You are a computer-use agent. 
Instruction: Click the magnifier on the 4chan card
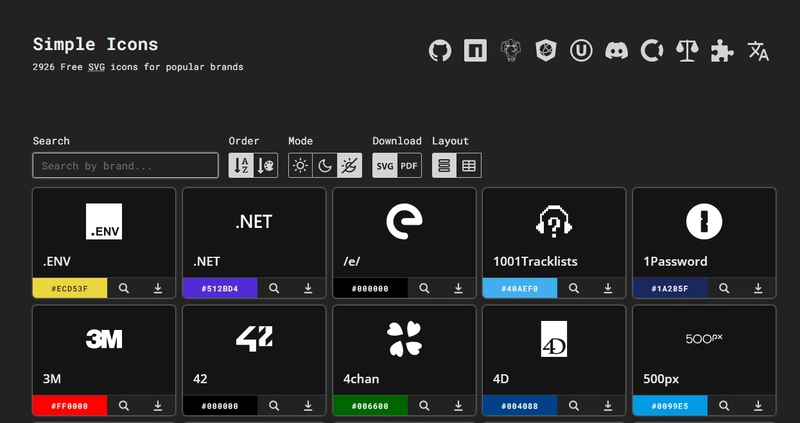point(424,406)
